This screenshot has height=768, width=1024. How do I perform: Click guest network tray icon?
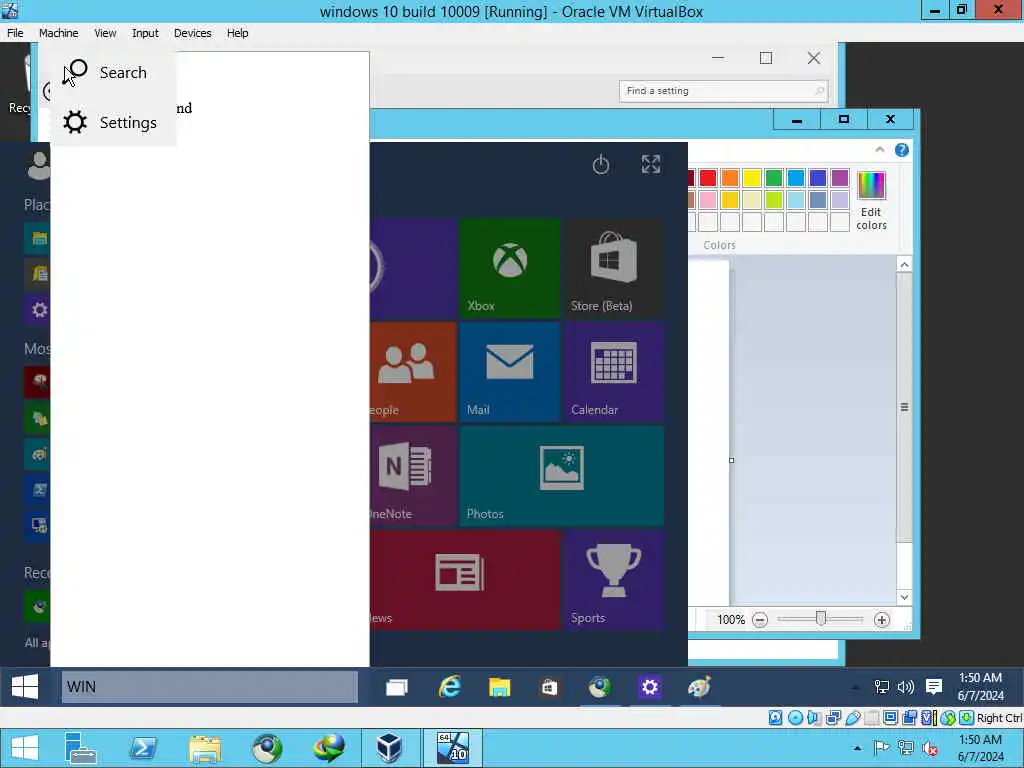point(882,686)
